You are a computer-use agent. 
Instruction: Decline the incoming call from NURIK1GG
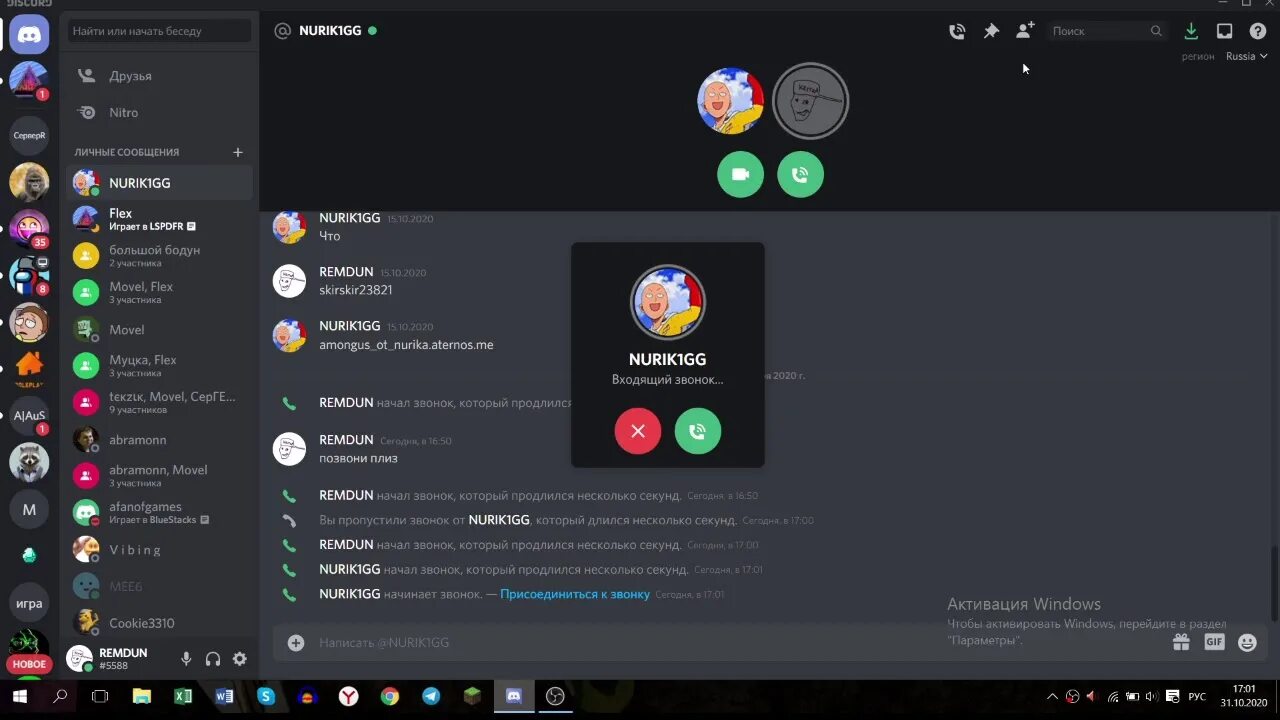click(638, 431)
